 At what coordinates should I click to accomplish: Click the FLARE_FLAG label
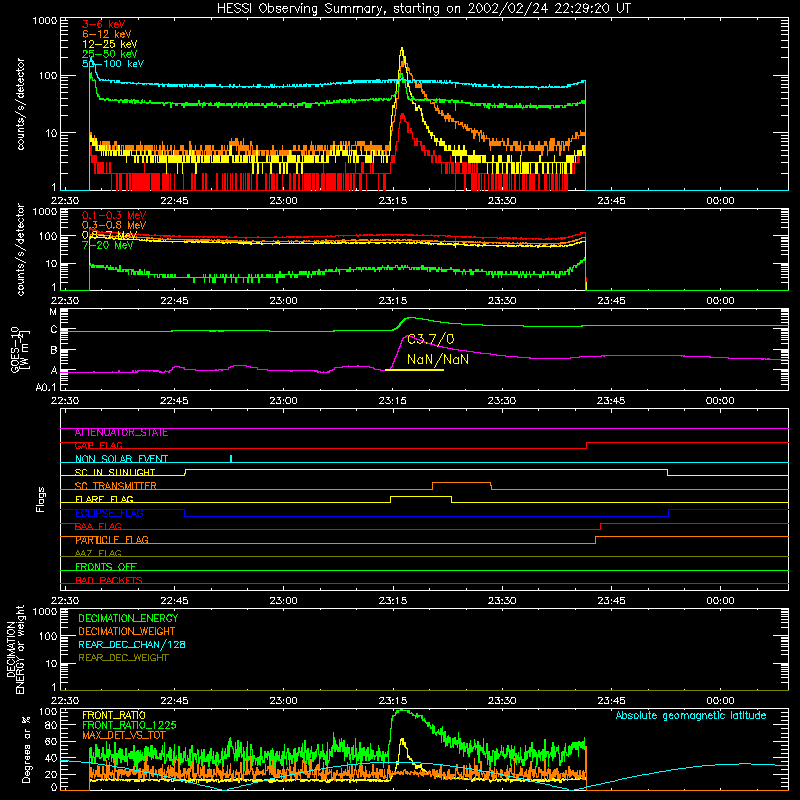(104, 499)
